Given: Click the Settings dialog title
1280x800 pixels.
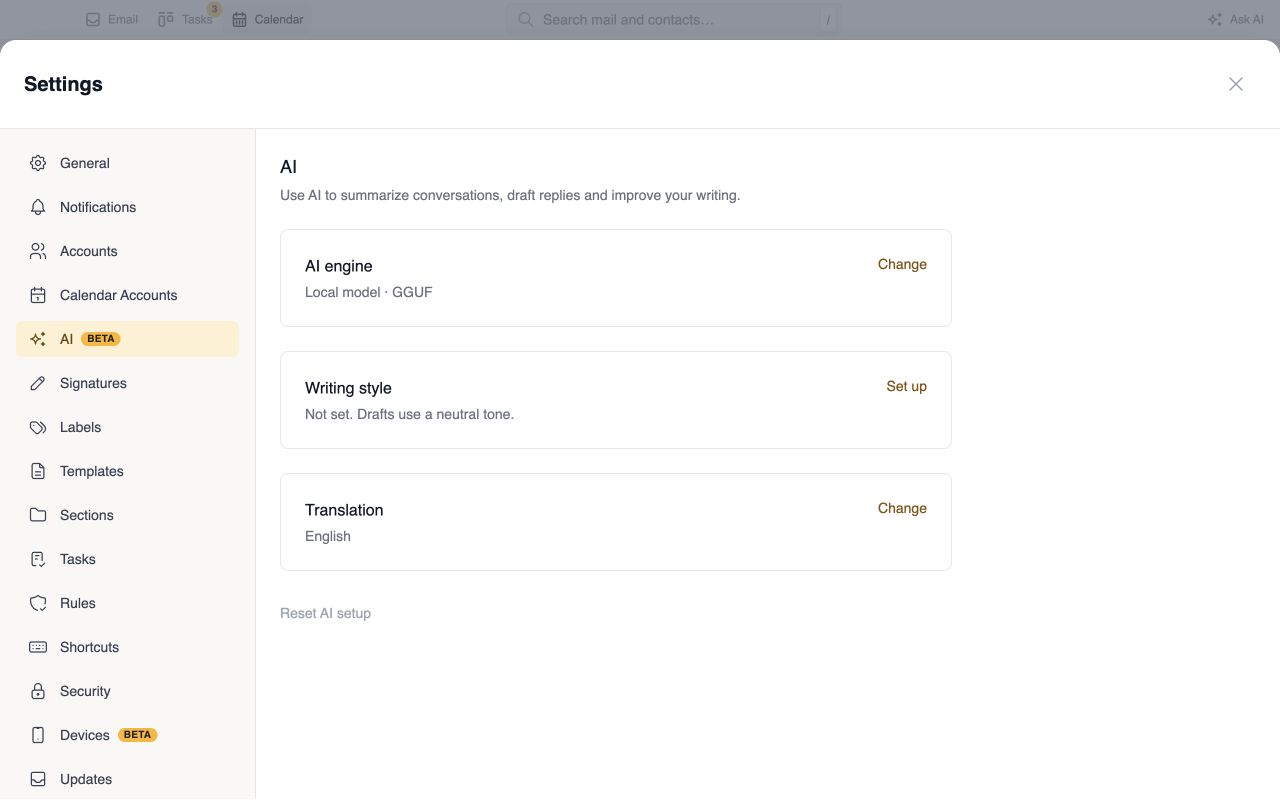Looking at the screenshot, I should 63,84.
